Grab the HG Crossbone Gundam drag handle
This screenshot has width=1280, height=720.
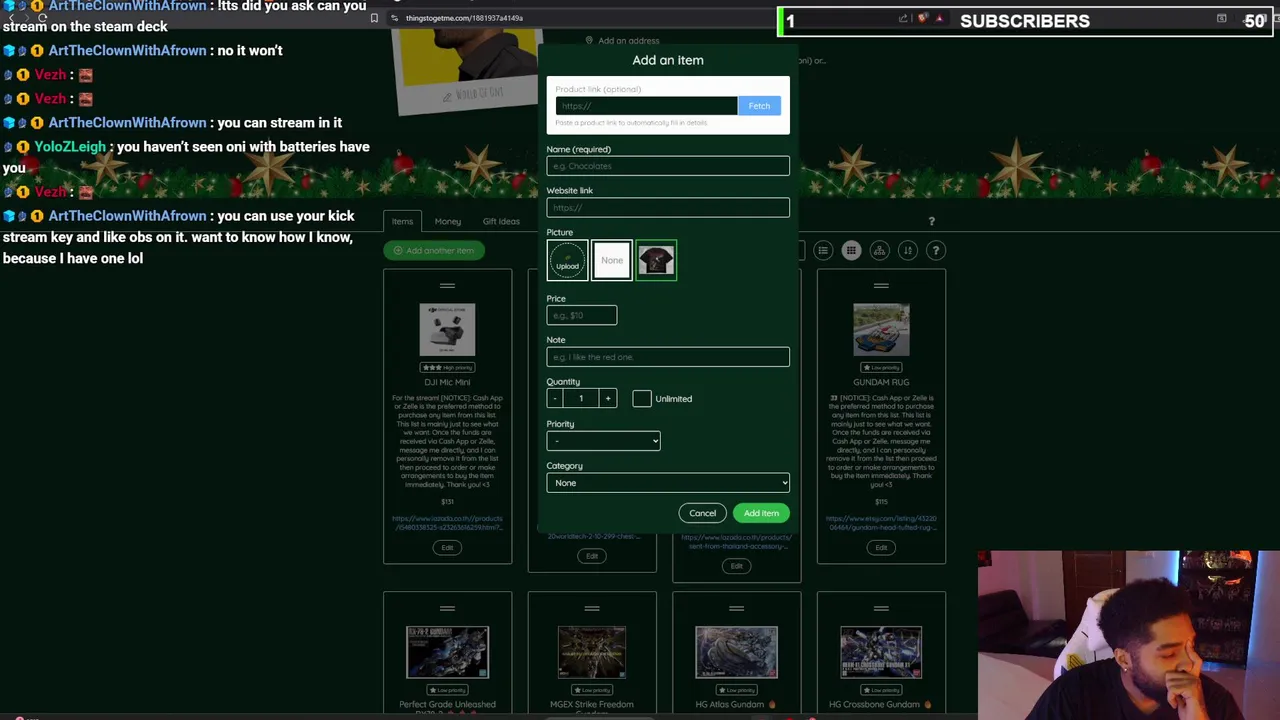(x=881, y=609)
